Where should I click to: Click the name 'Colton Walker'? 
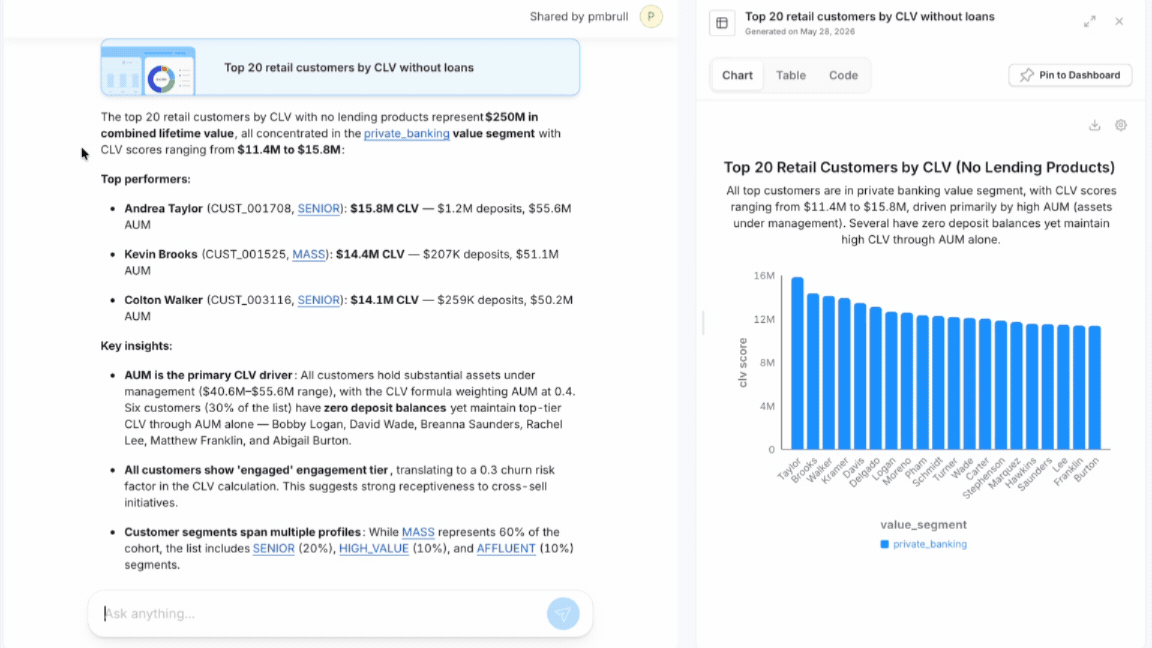pyautogui.click(x=163, y=300)
